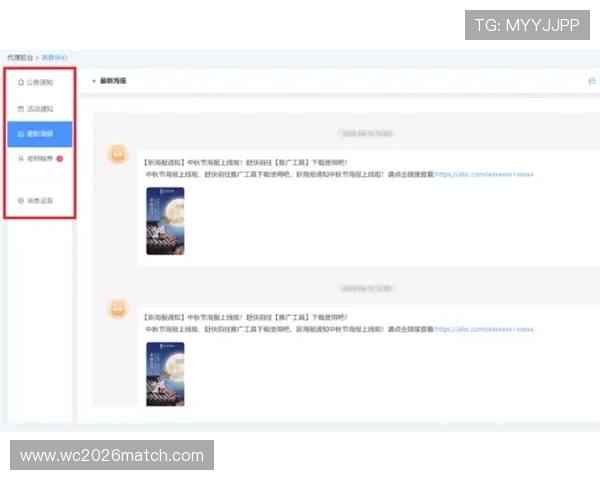The width and height of the screenshot is (600, 480).
Task: Select 最新海报 sidebar menu item
Action: coord(40,133)
